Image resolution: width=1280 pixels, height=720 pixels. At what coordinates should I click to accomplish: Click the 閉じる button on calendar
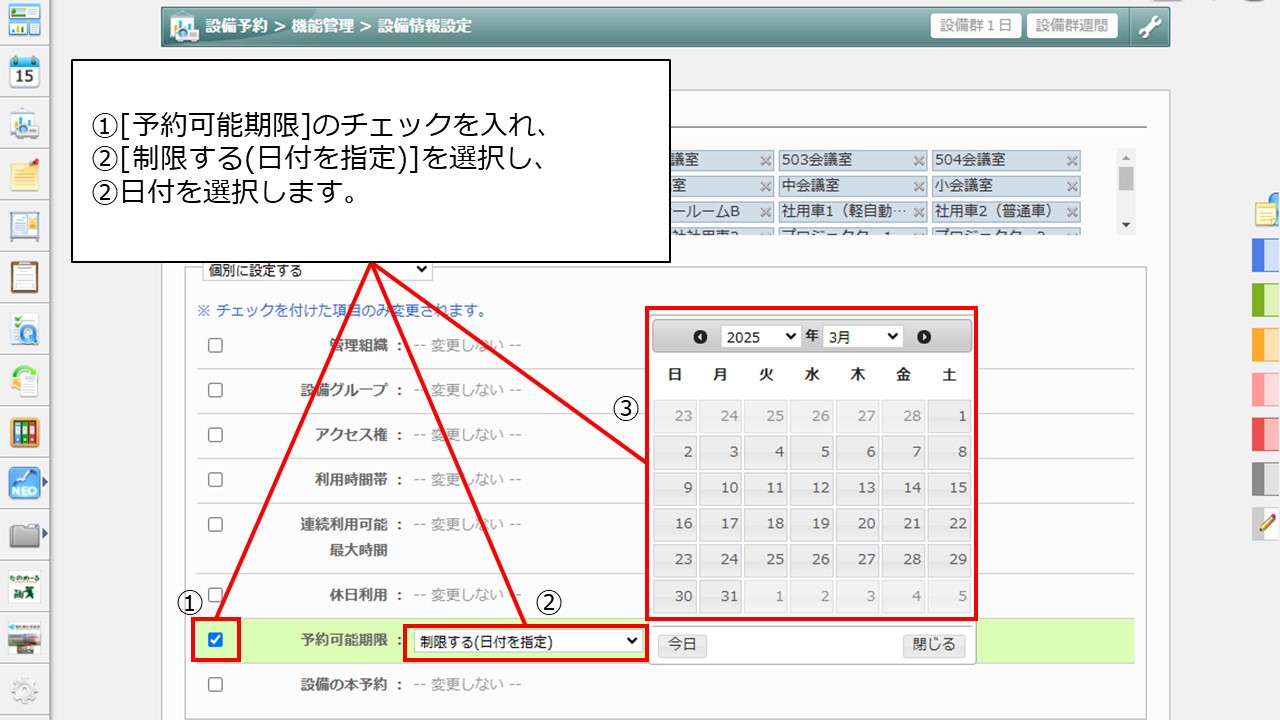(934, 645)
